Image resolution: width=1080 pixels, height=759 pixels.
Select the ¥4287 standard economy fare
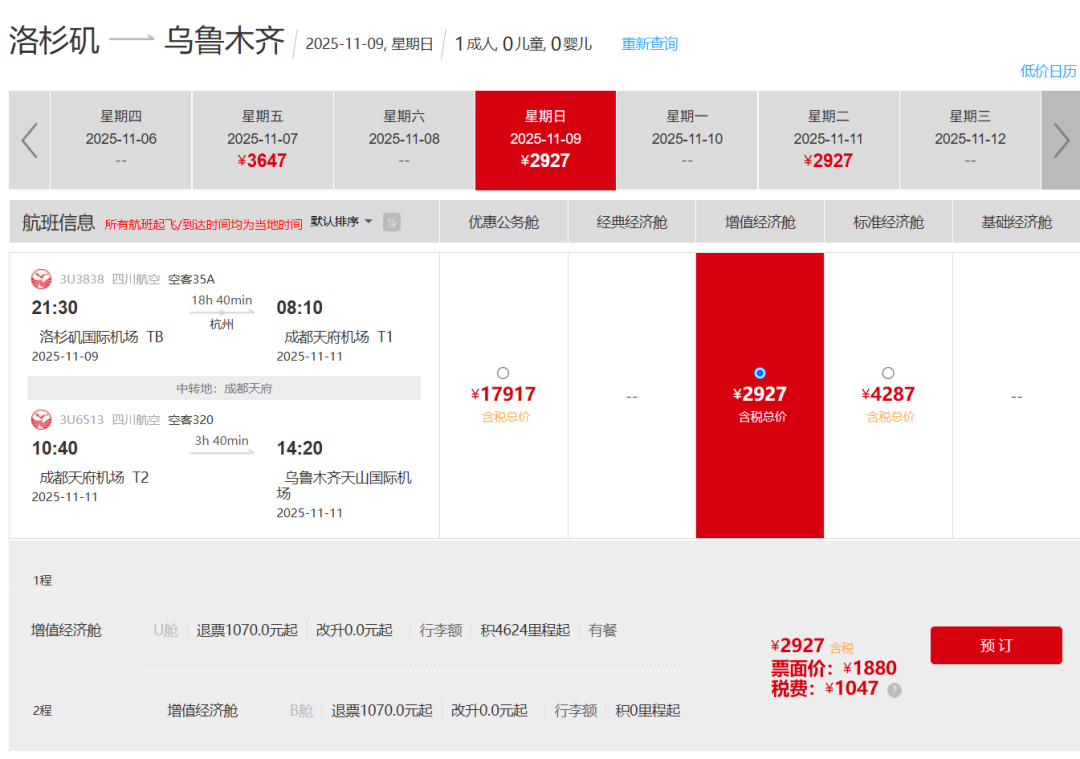pos(888,373)
